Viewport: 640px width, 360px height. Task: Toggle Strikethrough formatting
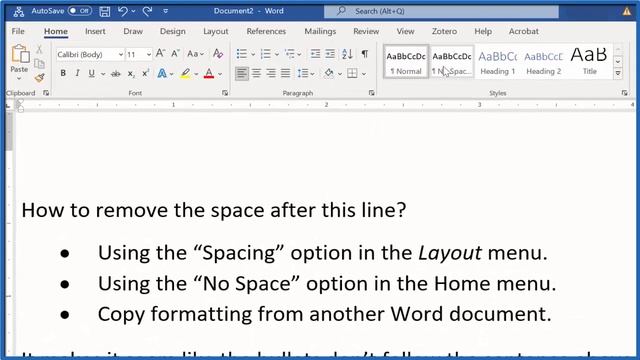(x=116, y=73)
